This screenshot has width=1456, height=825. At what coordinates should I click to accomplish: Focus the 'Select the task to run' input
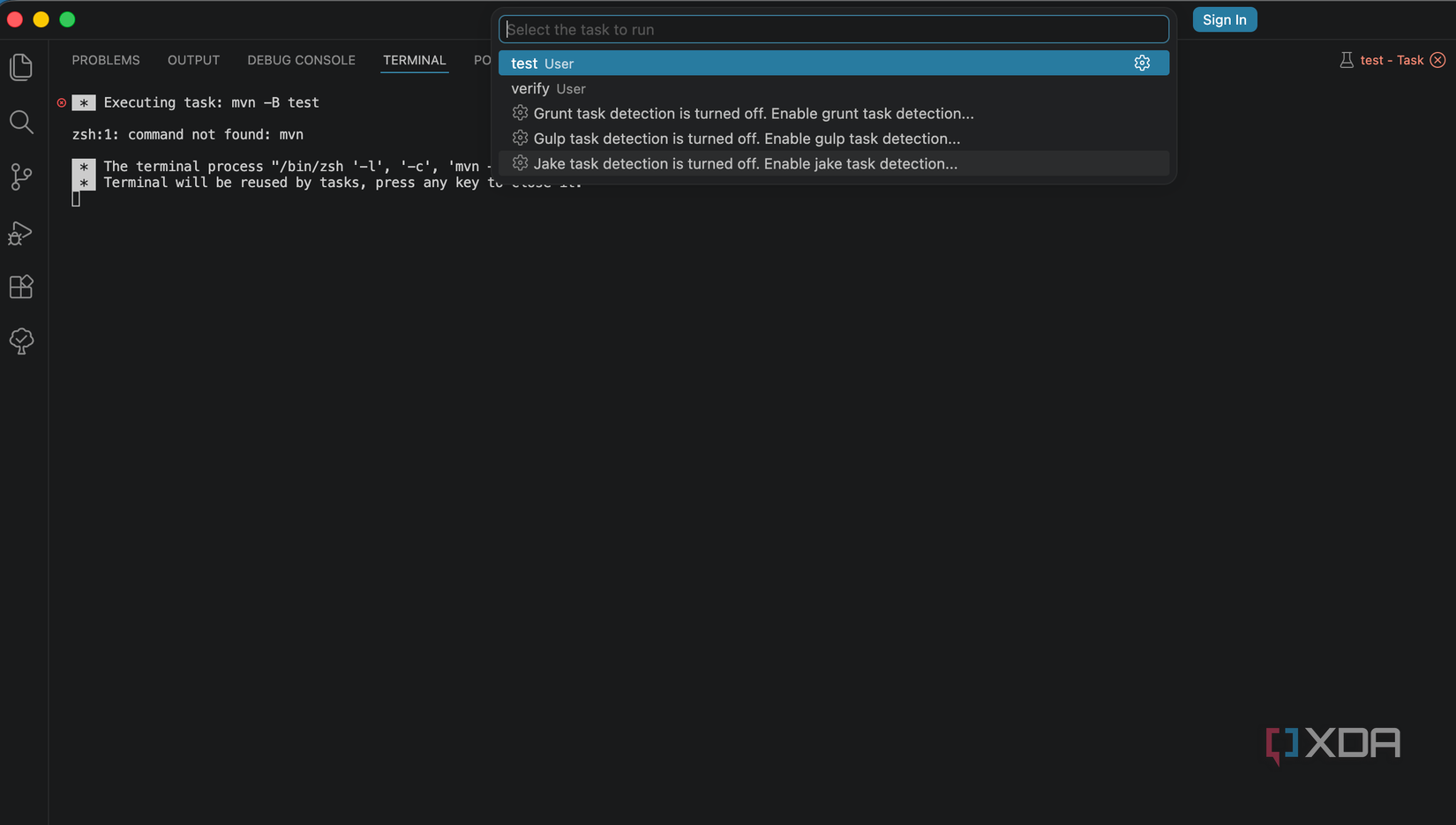pyautogui.click(x=833, y=29)
